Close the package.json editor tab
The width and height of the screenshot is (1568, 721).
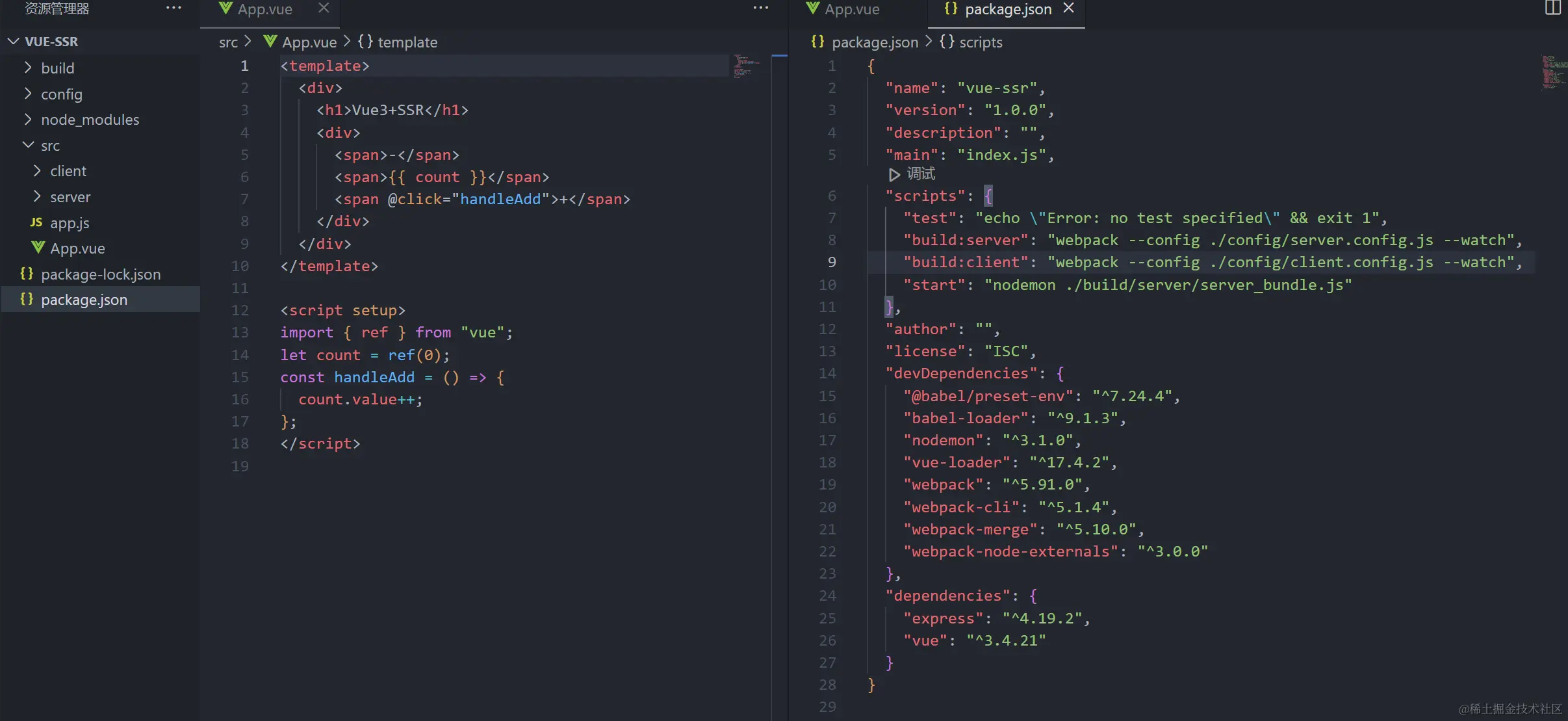coord(1068,8)
